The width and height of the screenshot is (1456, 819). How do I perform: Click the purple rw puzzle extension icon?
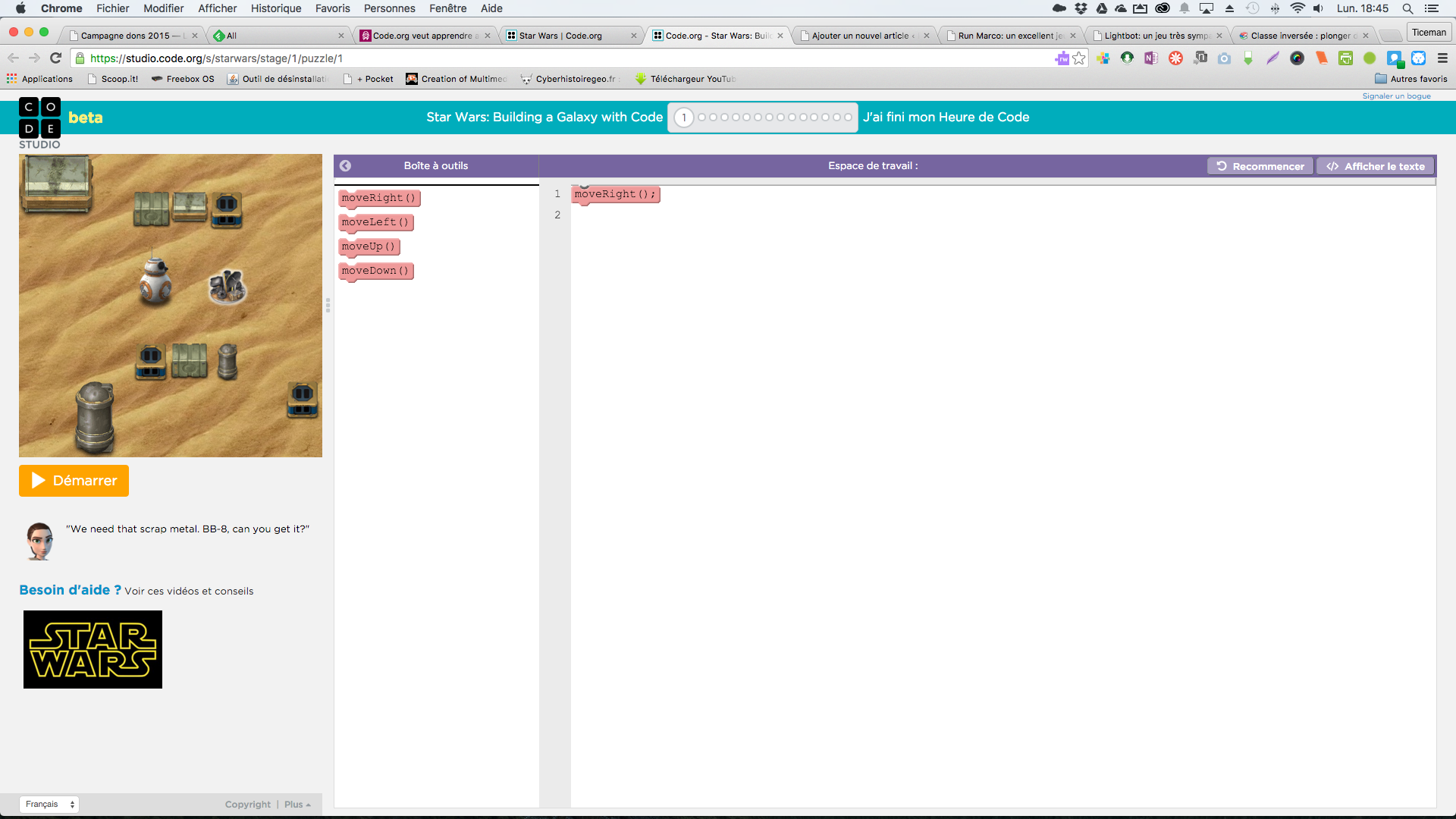coord(1062,58)
